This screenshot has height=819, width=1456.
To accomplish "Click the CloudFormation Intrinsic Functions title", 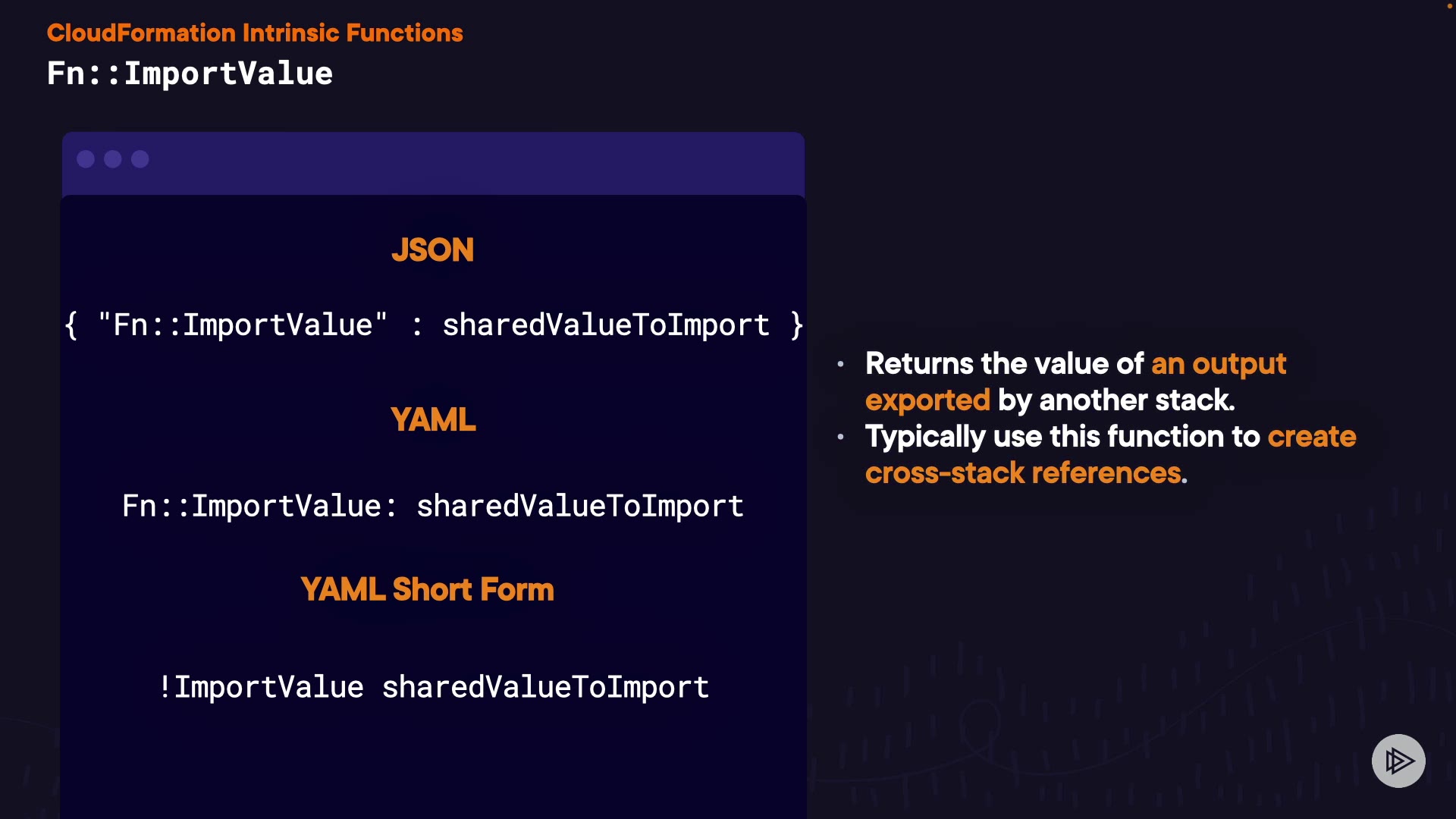I will 255,33.
